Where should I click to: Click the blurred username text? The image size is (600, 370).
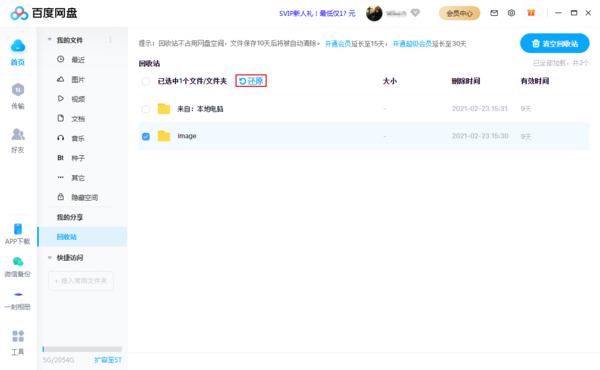(396, 13)
